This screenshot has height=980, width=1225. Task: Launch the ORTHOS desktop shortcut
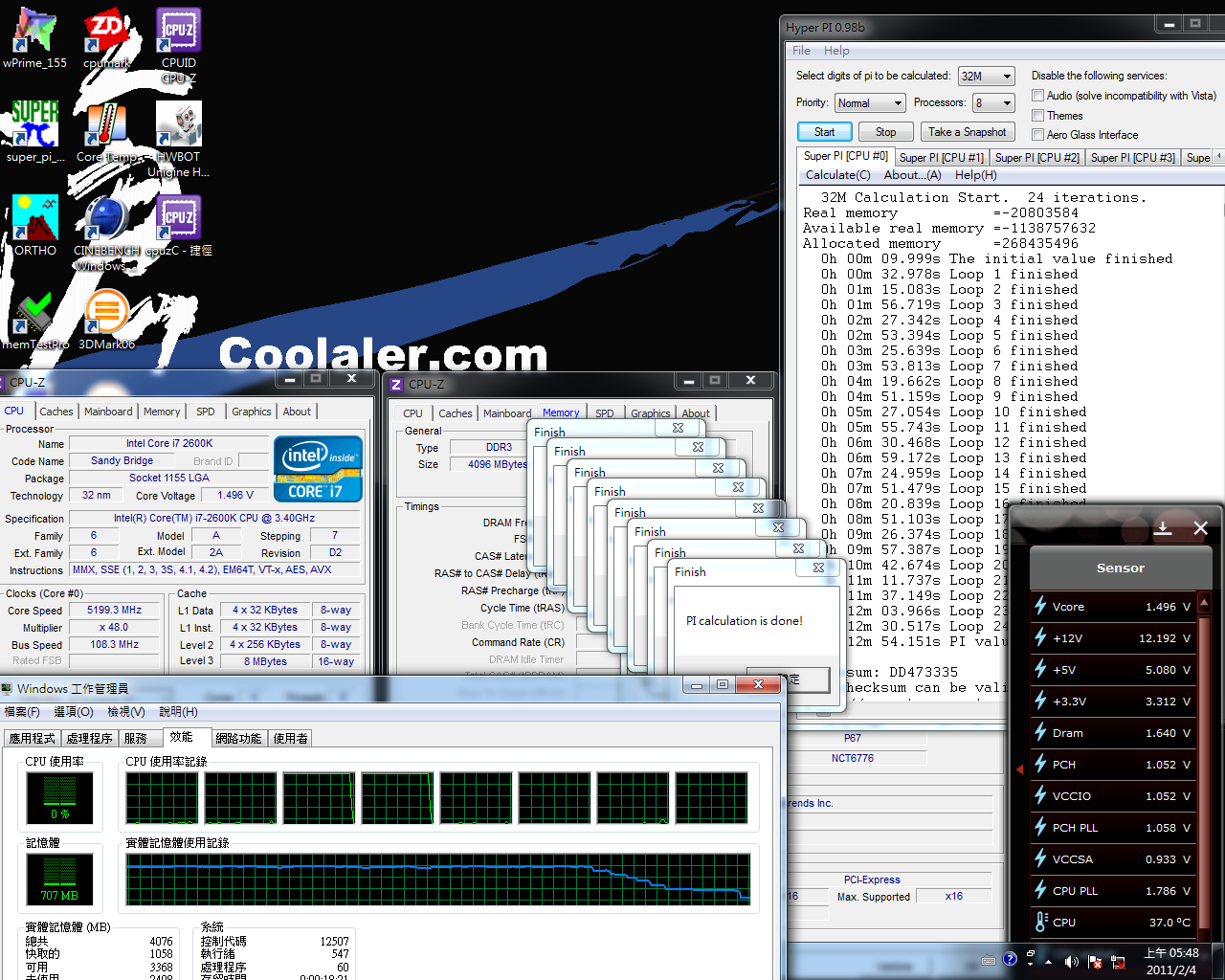pyautogui.click(x=35, y=226)
